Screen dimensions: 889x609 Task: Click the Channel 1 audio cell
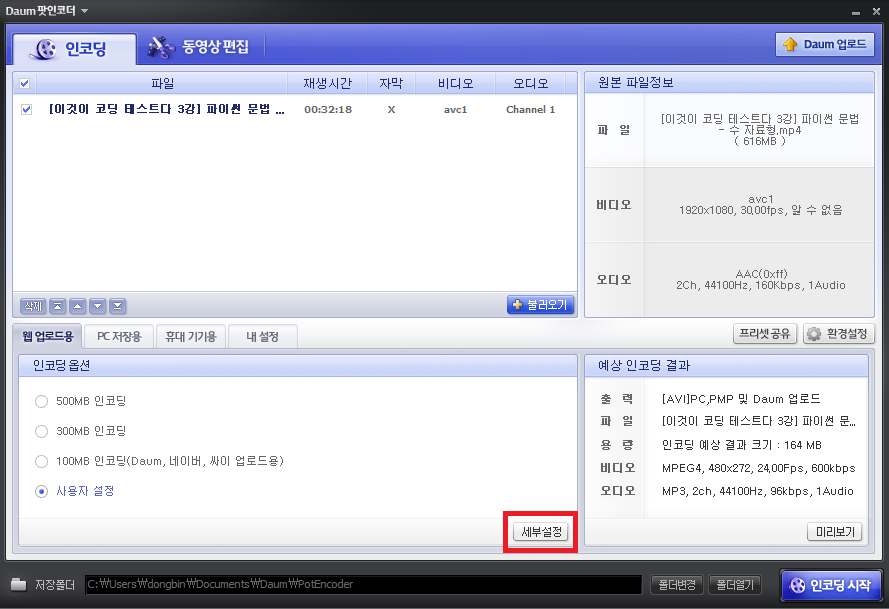coord(531,109)
